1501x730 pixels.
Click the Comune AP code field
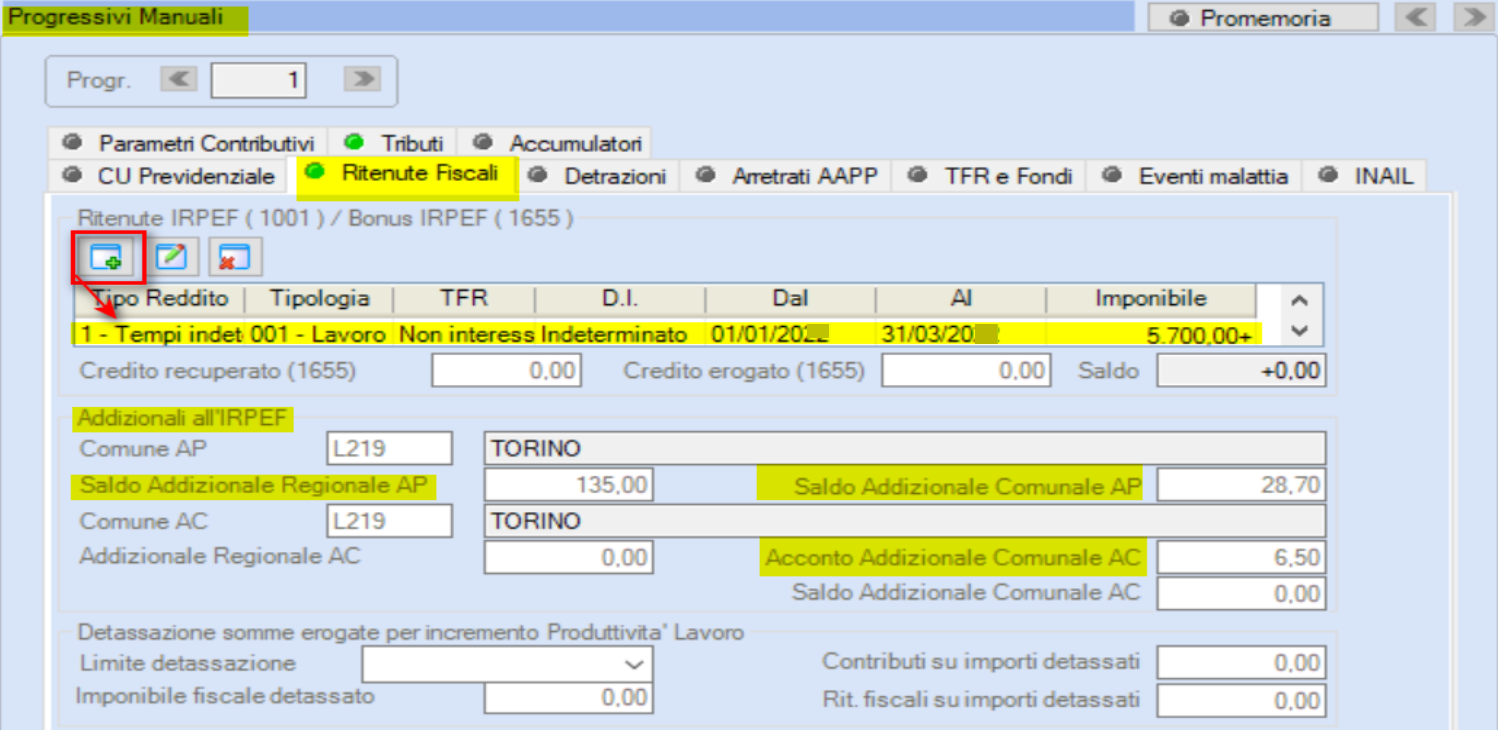click(389, 449)
